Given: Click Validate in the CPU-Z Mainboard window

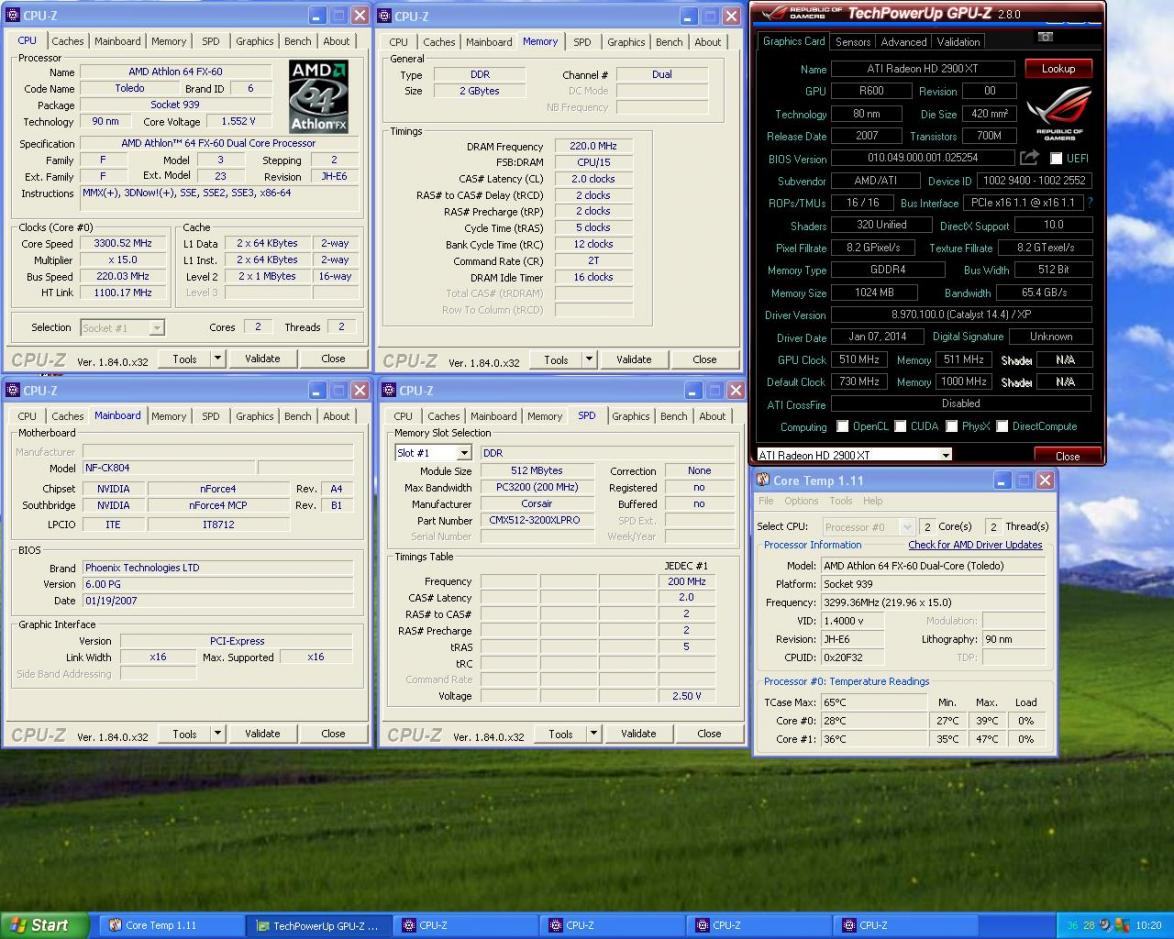Looking at the screenshot, I should (262, 734).
